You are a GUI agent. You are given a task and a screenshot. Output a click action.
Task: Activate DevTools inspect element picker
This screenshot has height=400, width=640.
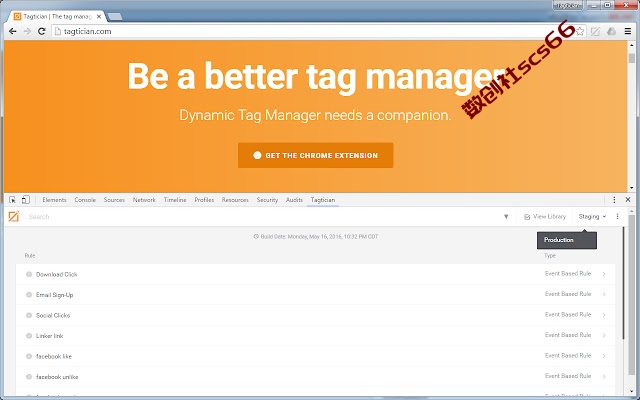[x=12, y=200]
